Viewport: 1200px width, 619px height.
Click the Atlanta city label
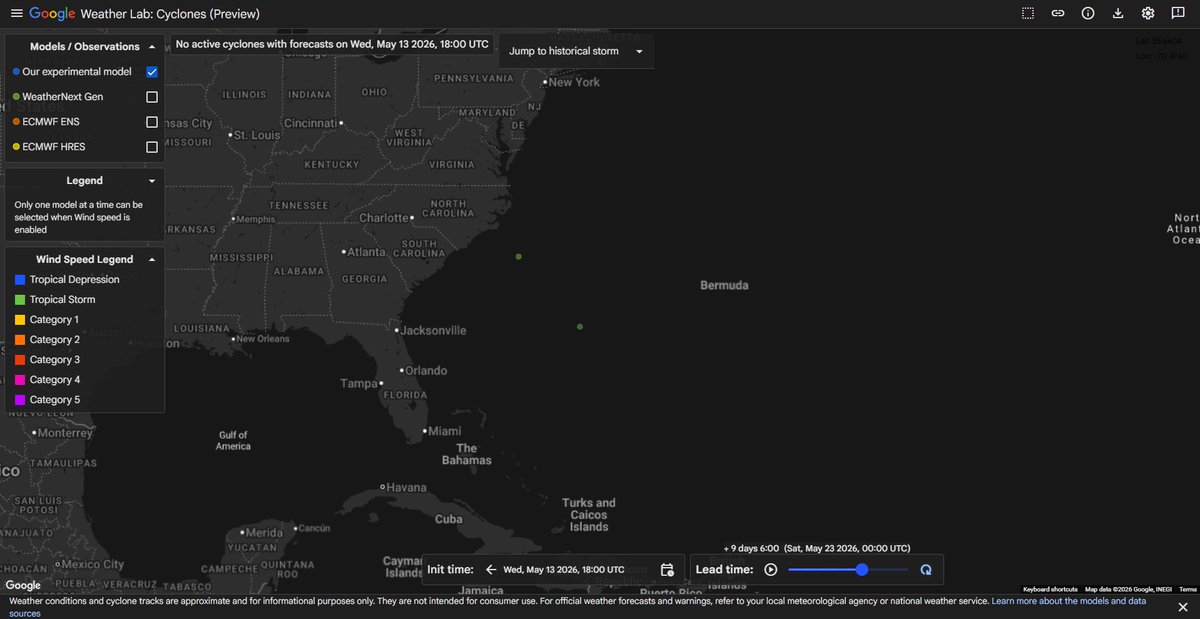(x=367, y=252)
